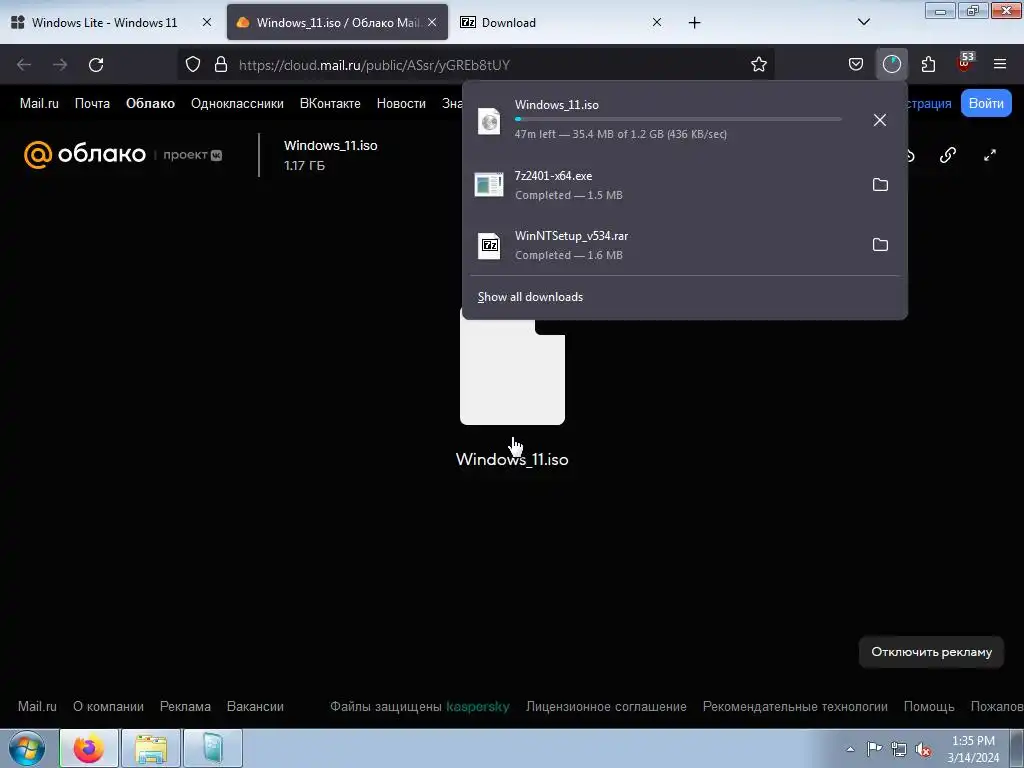Viewport: 1024px width, 768px height.
Task: Reload the current page
Action: (x=96, y=65)
